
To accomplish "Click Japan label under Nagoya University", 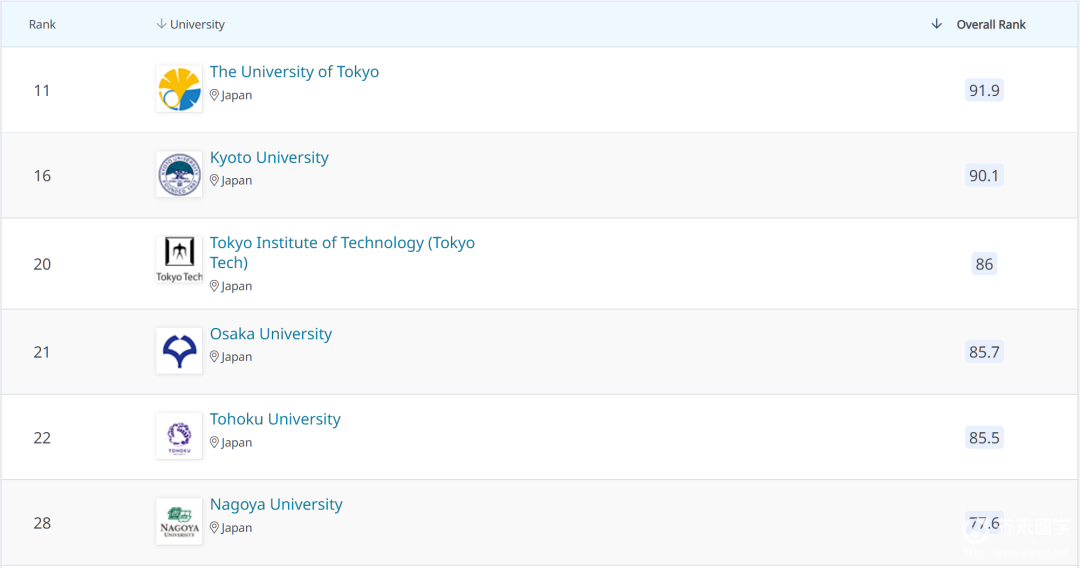I will [x=237, y=527].
